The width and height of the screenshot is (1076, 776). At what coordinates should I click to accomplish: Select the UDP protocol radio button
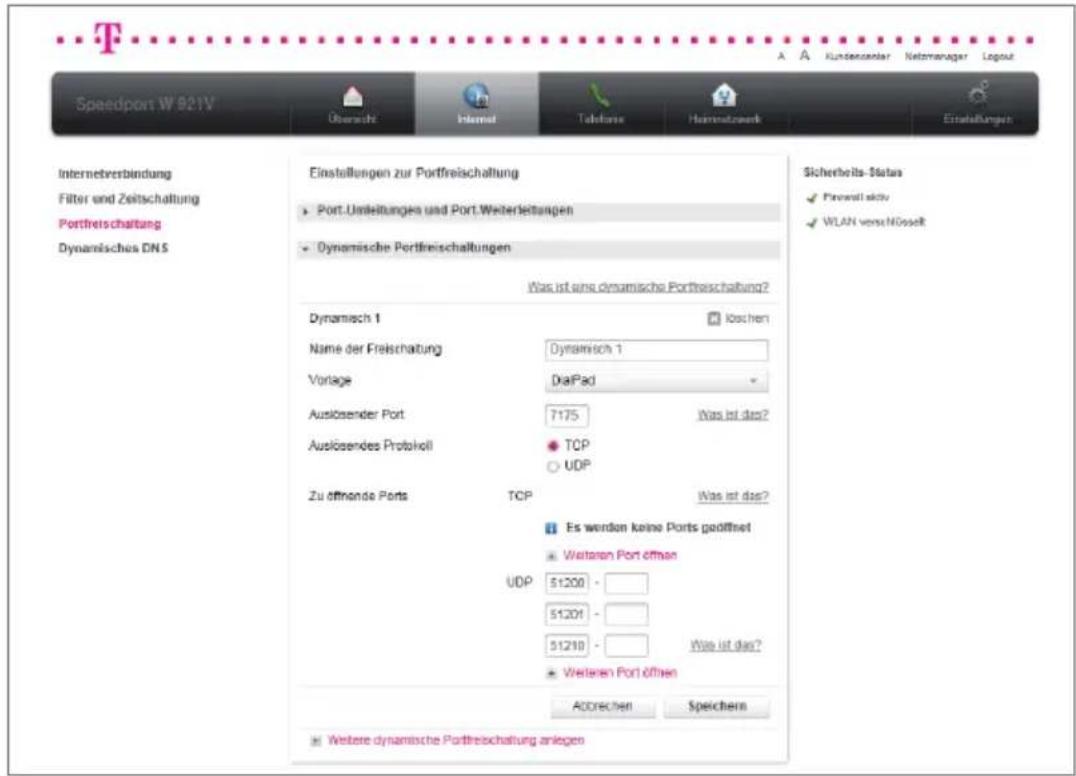pos(552,467)
